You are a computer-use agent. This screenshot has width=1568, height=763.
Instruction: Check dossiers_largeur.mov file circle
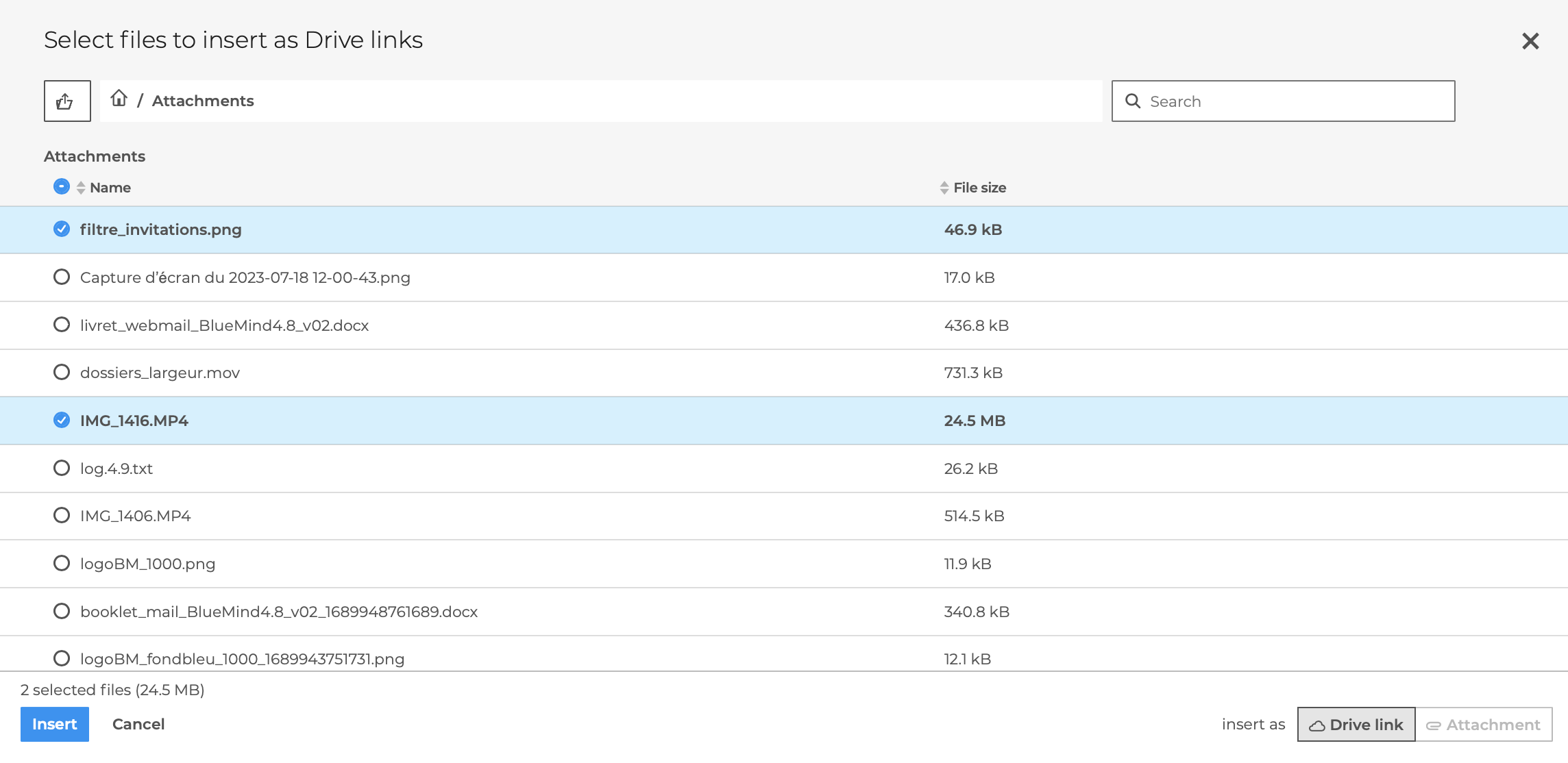(x=62, y=373)
